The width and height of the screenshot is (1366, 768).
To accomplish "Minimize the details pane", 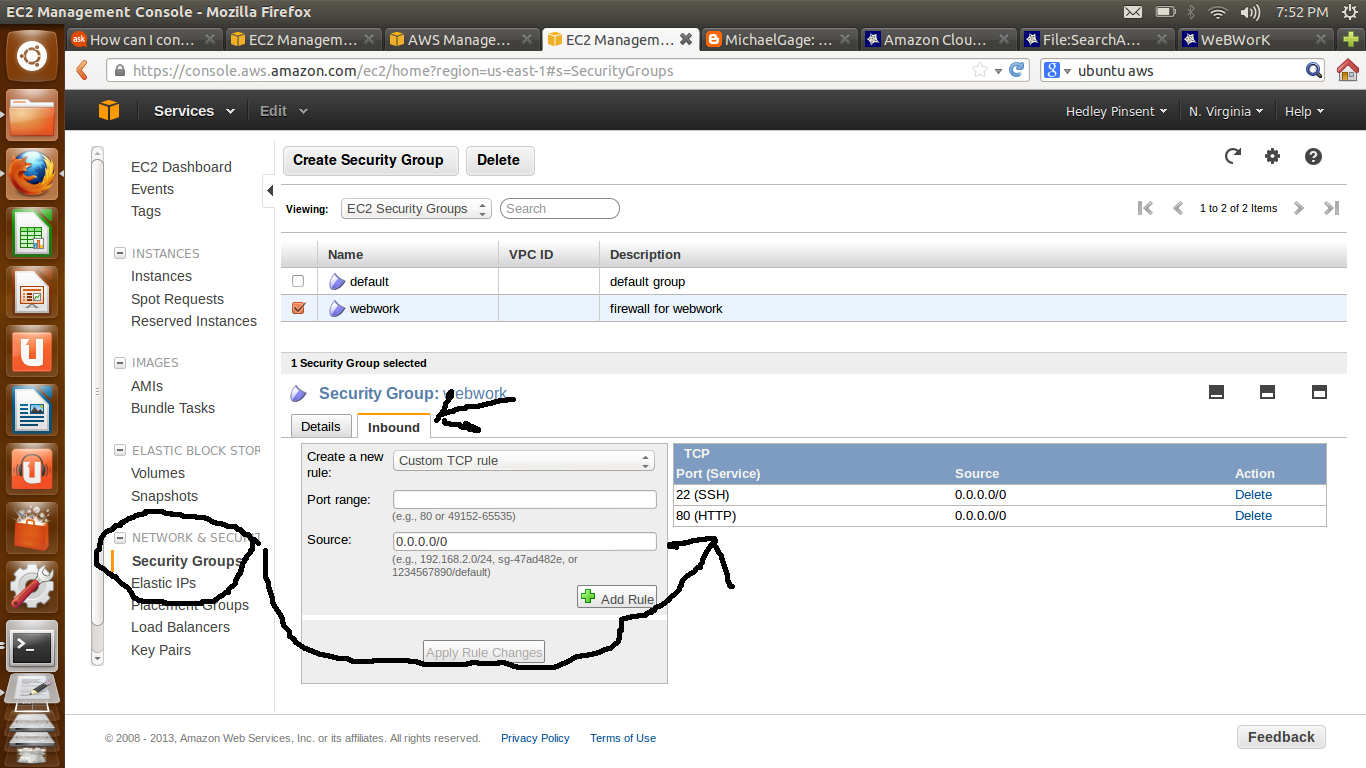I will pyautogui.click(x=1217, y=392).
